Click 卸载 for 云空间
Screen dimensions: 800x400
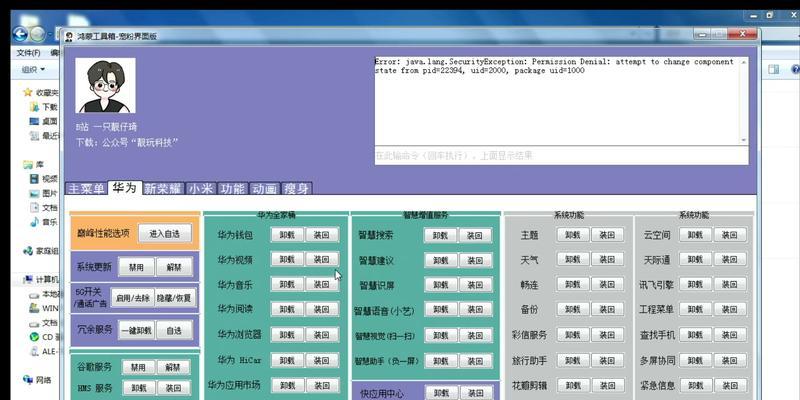point(696,235)
